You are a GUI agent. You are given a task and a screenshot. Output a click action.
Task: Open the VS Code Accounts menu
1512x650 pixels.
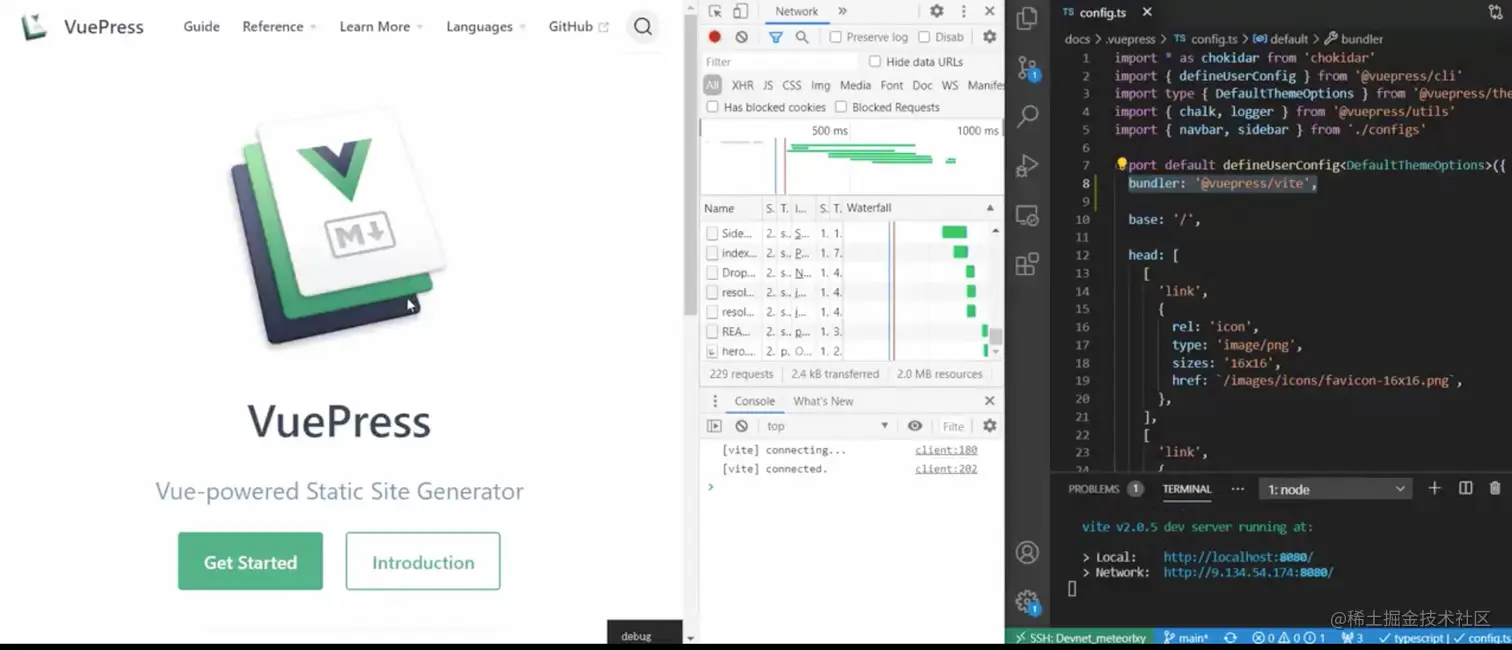click(x=1027, y=552)
